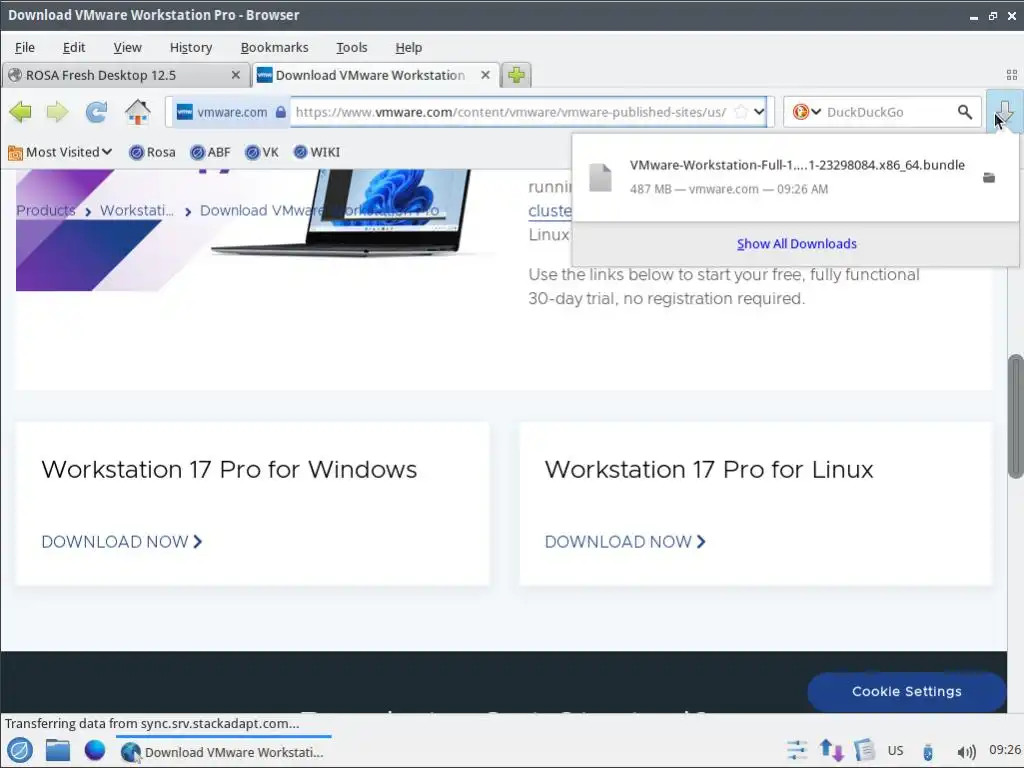
Task: Follow the Workstati... breadcrumb link
Action: point(137,210)
